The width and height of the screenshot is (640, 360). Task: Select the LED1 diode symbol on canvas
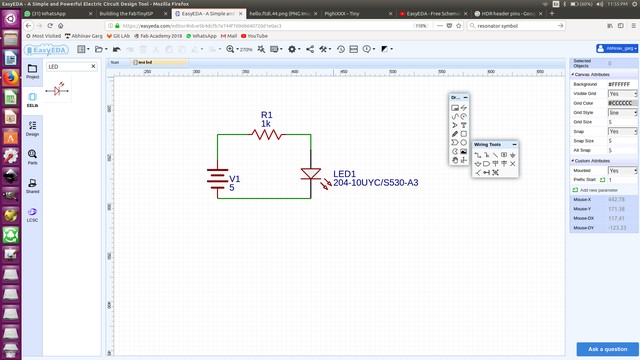[x=311, y=174]
